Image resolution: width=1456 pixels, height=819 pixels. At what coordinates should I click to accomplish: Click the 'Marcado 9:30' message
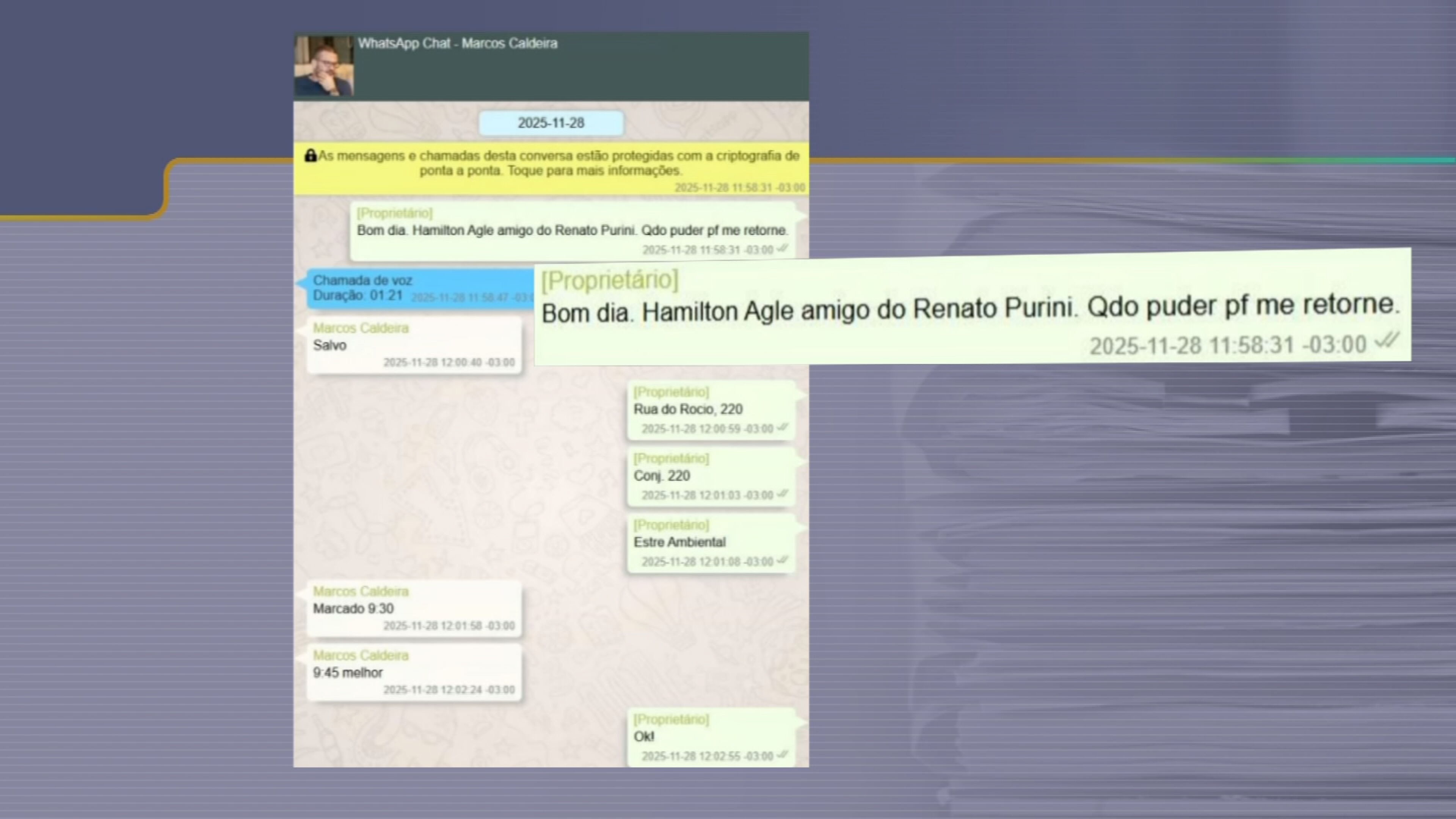(x=414, y=609)
